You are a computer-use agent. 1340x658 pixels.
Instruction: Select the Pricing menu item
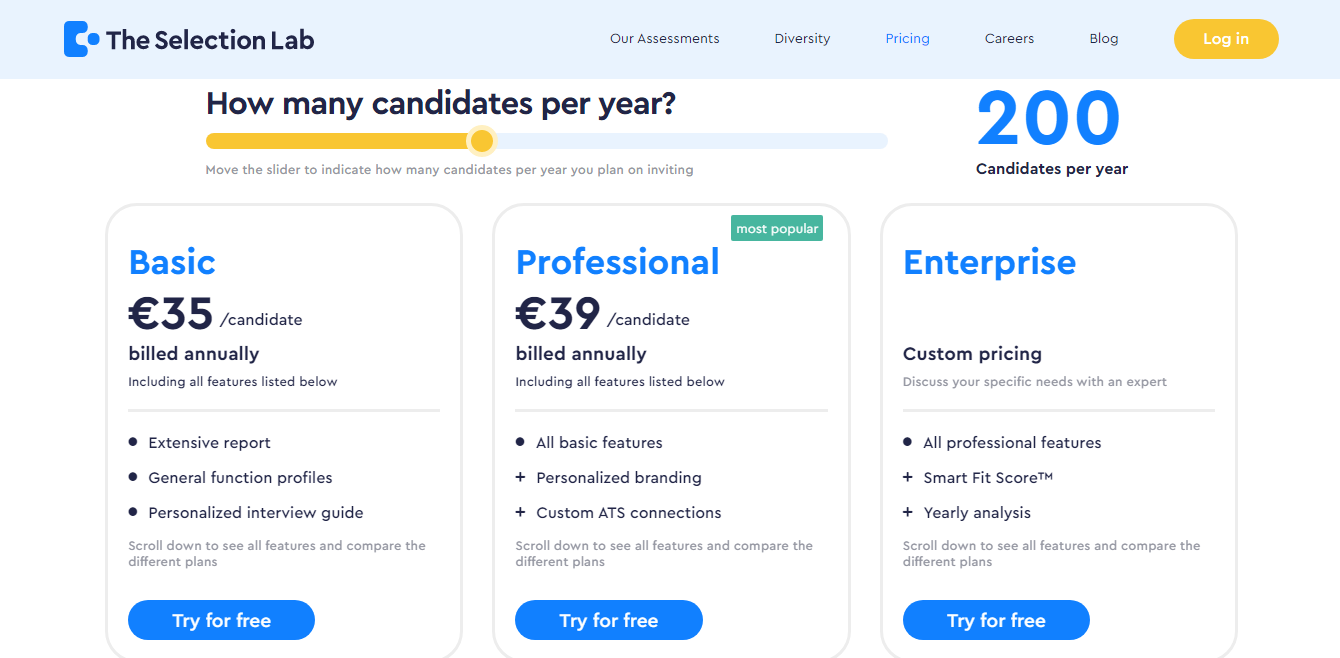coord(907,38)
